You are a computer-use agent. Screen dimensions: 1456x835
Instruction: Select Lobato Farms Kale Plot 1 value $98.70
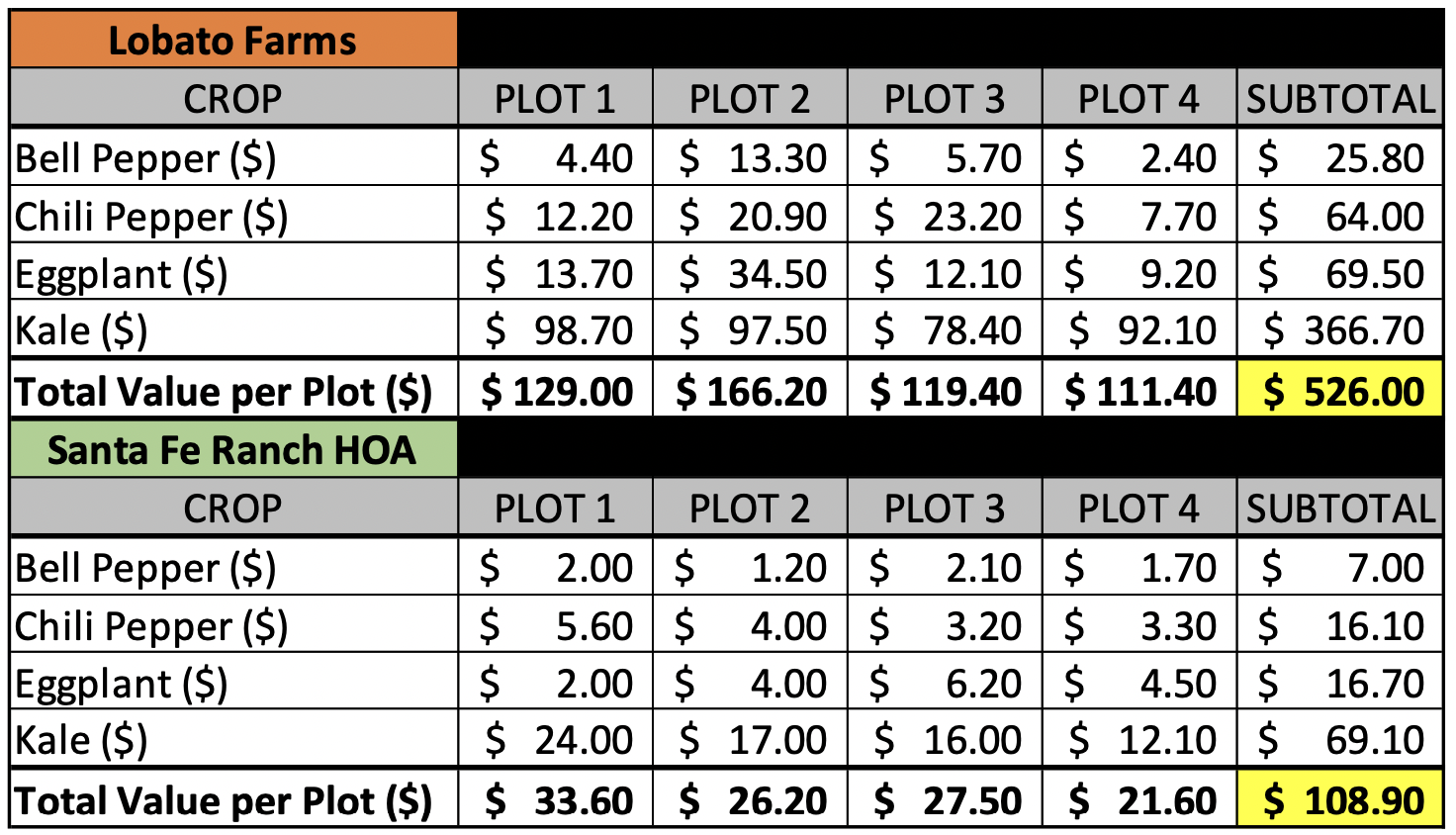[x=556, y=330]
